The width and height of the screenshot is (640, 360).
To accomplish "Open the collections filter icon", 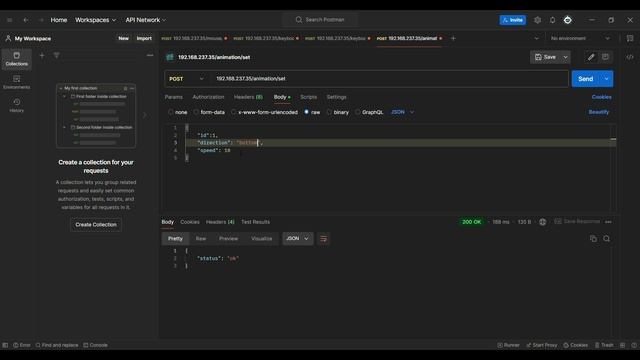I will point(56,55).
